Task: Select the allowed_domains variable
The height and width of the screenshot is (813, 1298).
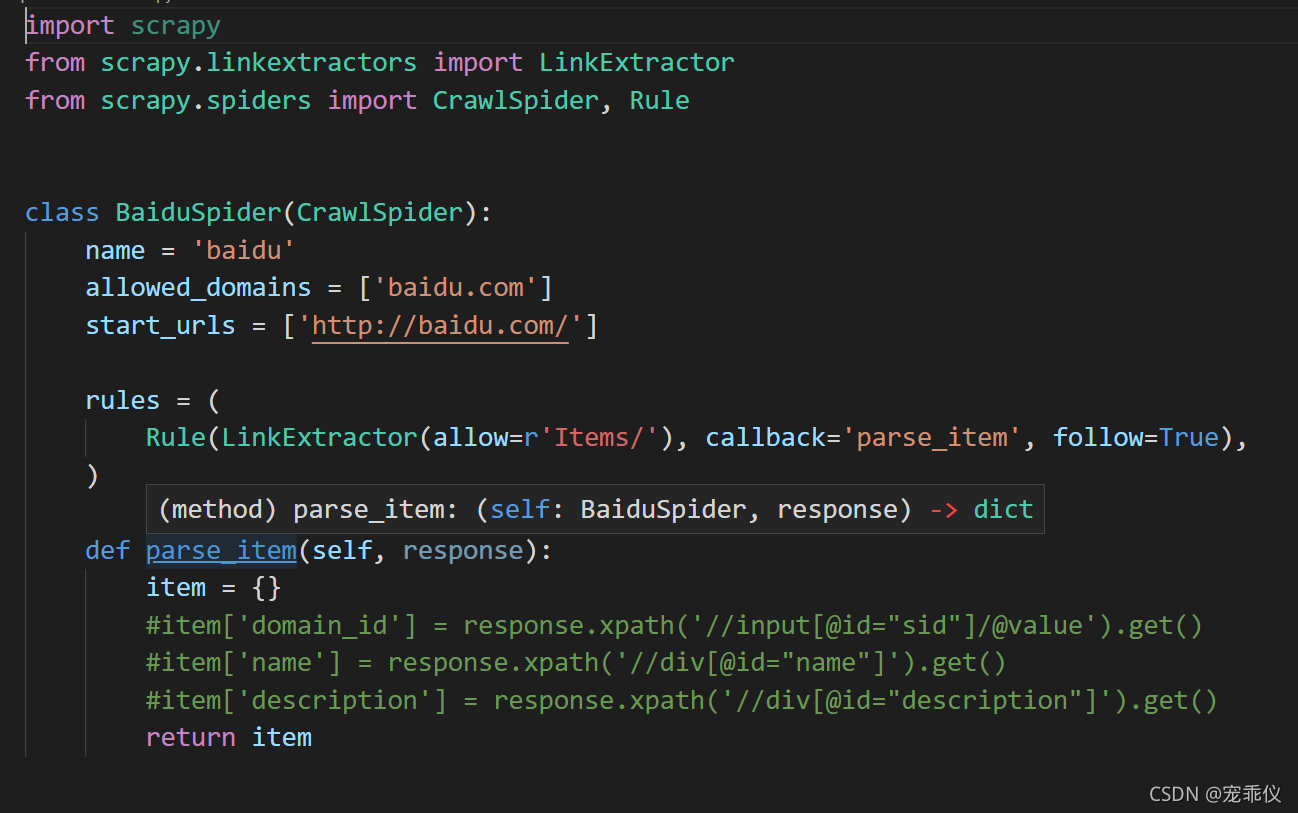Action: tap(197, 287)
